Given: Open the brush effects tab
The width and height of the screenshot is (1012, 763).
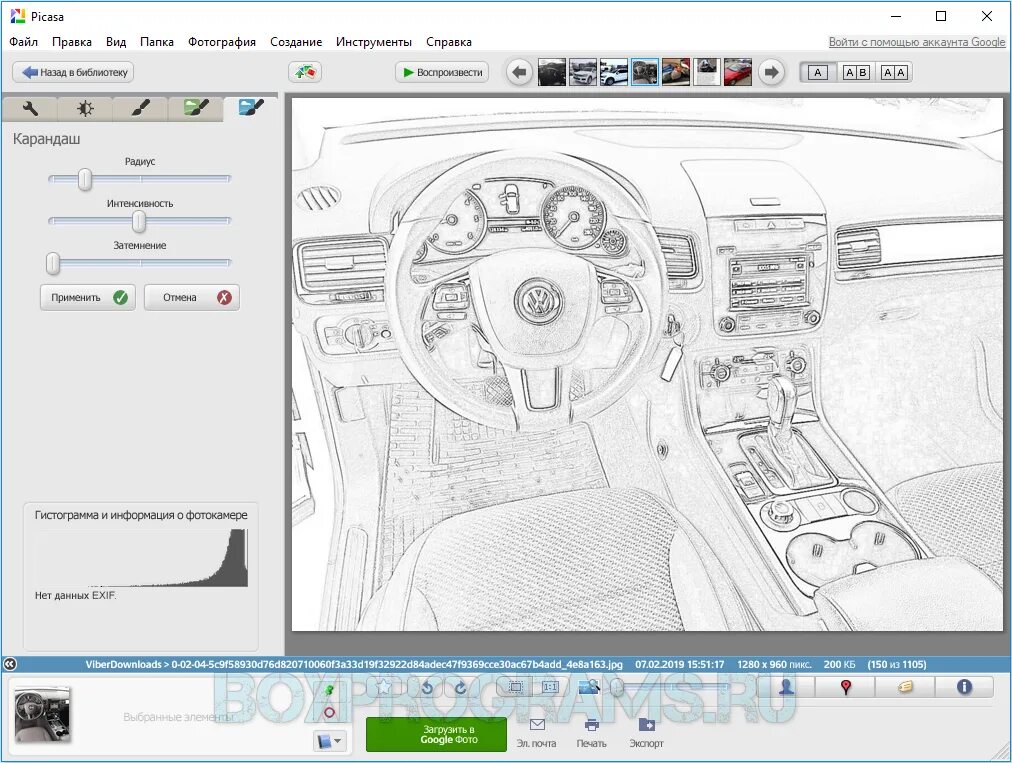Looking at the screenshot, I should coord(140,108).
